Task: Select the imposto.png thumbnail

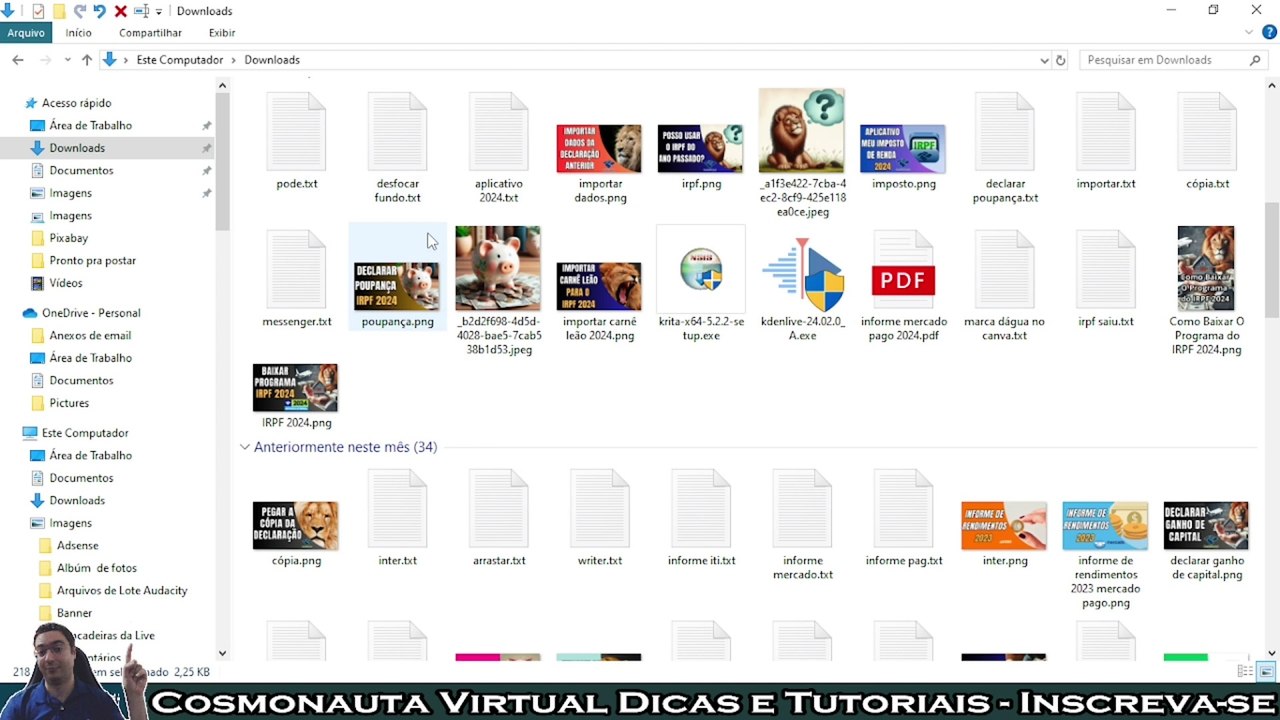Action: tap(902, 149)
